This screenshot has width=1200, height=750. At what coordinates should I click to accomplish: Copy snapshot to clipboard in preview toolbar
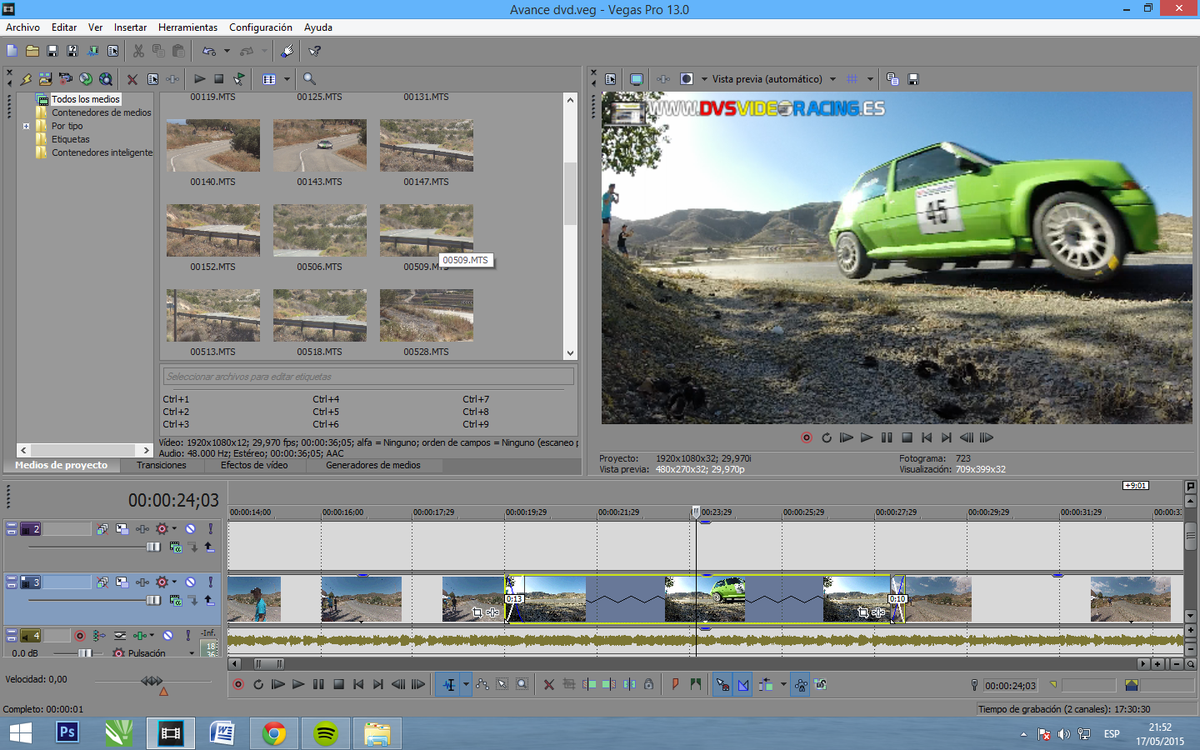pos(892,78)
